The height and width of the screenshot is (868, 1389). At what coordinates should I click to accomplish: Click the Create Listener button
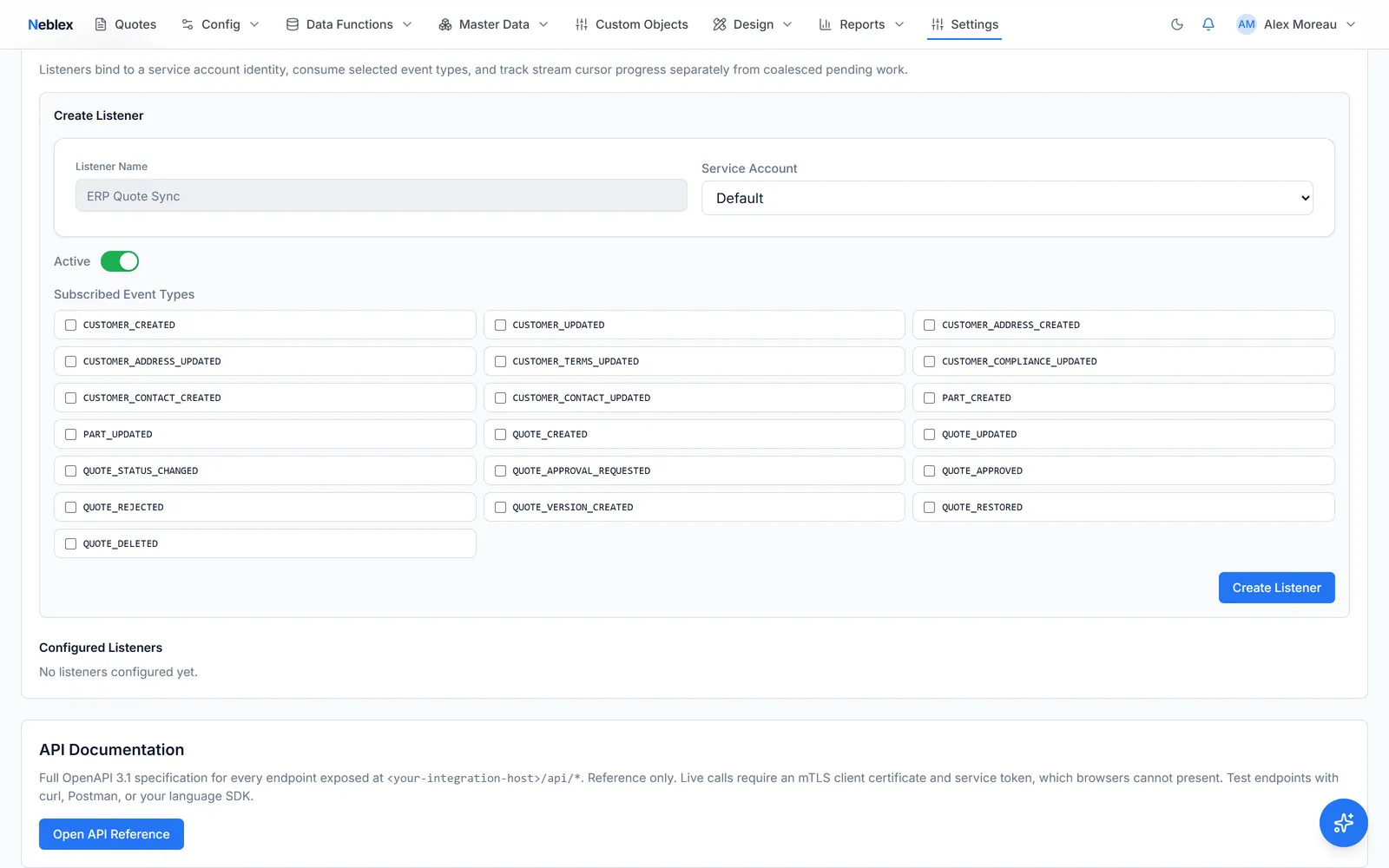tap(1276, 588)
